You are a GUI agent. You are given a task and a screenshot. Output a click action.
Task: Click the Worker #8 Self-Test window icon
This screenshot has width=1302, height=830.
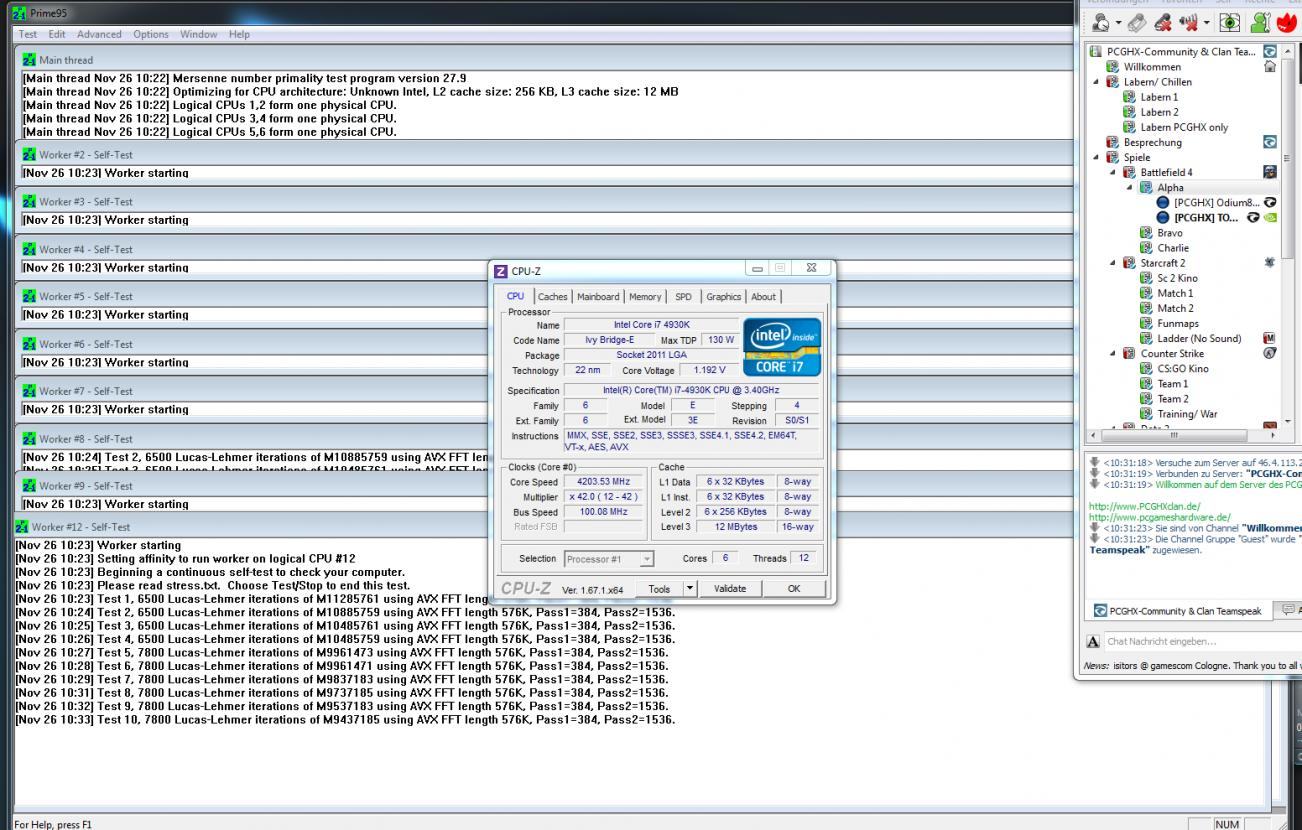coord(29,439)
